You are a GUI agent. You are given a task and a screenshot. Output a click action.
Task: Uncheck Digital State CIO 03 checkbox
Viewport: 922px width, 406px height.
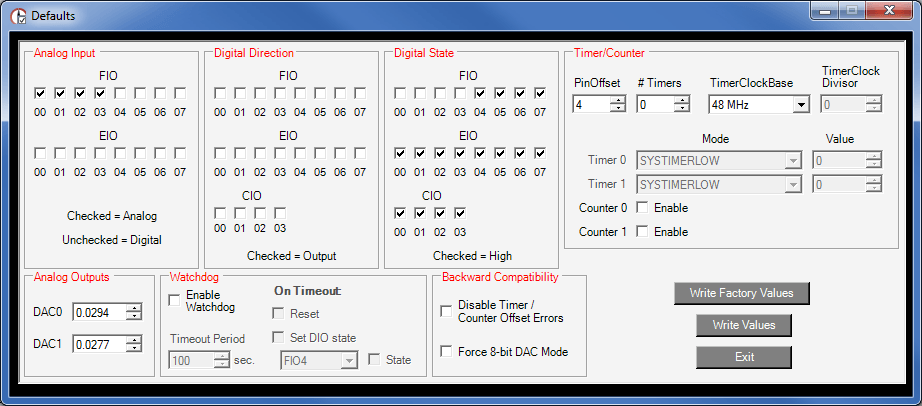coord(460,213)
